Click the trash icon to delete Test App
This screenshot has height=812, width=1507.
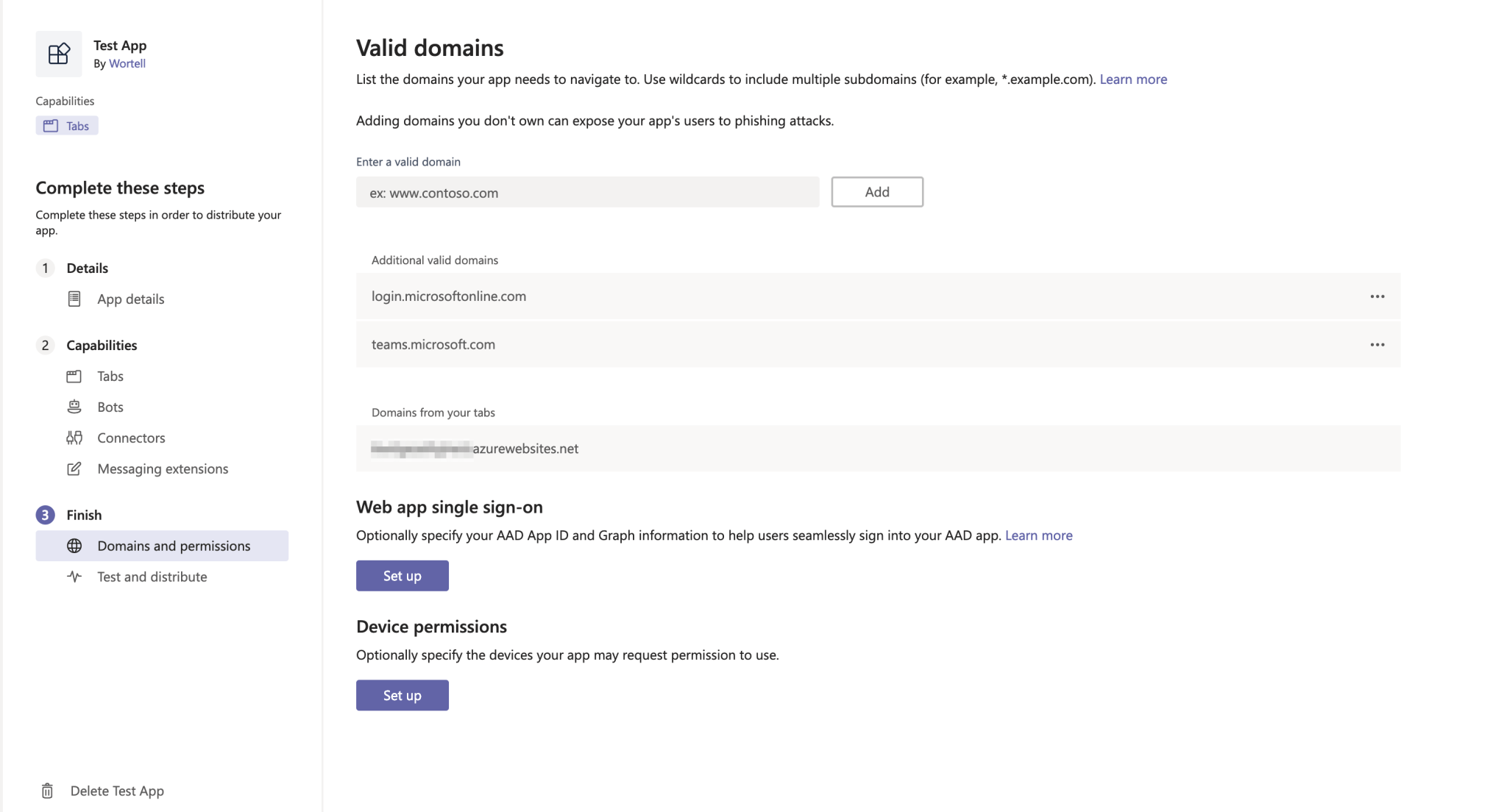[x=47, y=791]
